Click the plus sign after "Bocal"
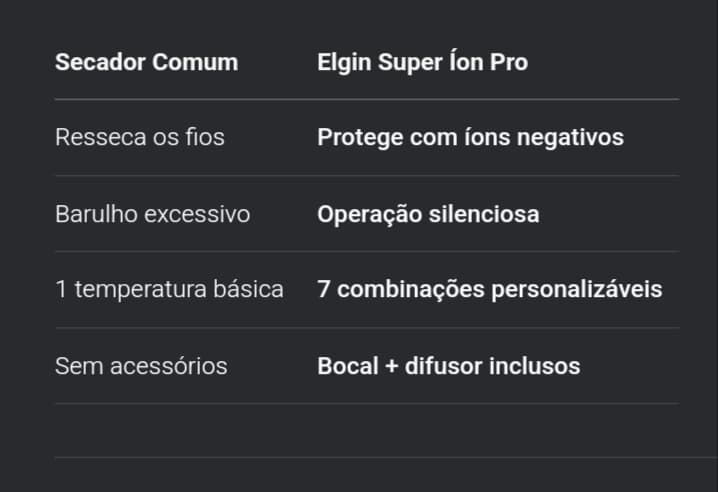Viewport: 718px width, 492px height. coord(392,366)
